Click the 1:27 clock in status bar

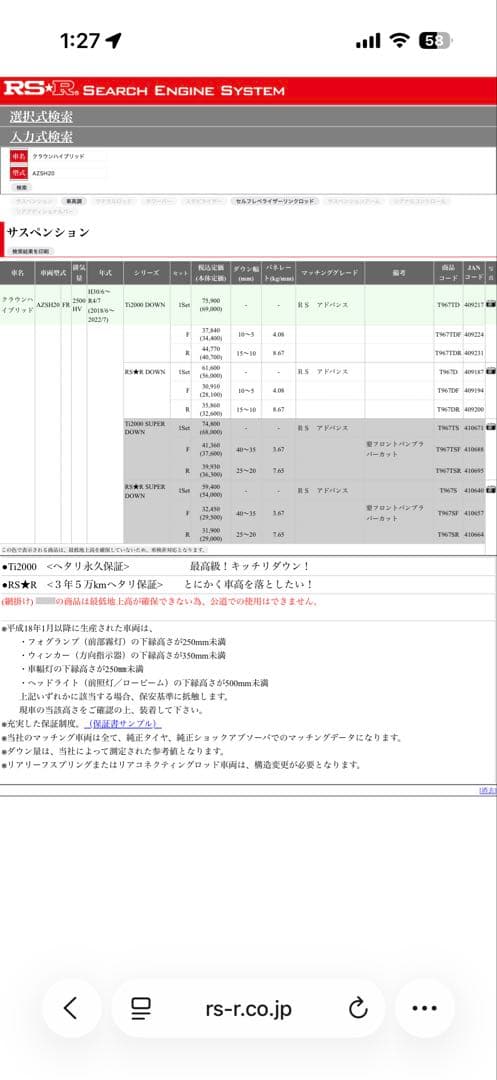pyautogui.click(x=80, y=41)
